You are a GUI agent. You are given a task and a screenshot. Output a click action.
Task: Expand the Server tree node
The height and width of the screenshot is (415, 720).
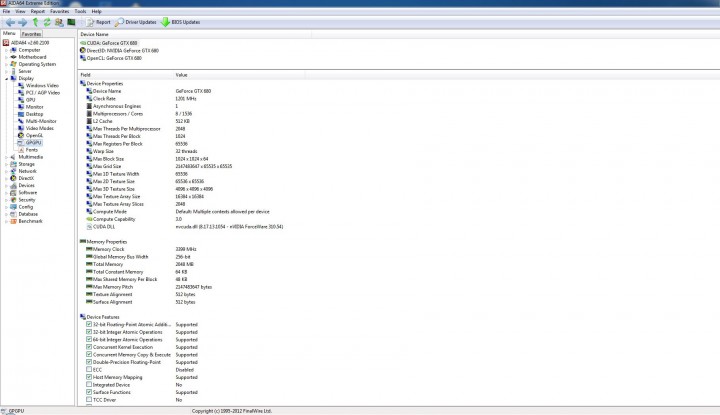(6, 71)
